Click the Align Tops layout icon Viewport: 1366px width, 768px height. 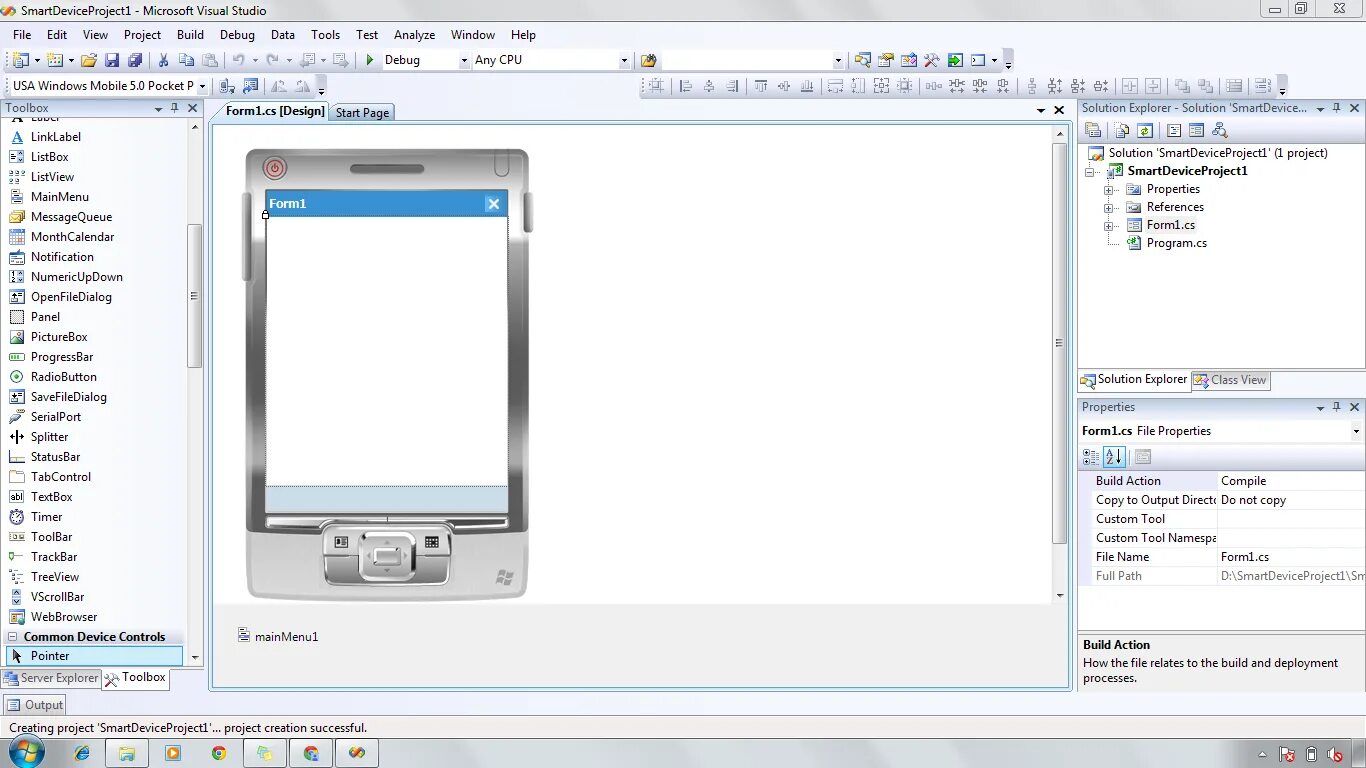tap(761, 86)
